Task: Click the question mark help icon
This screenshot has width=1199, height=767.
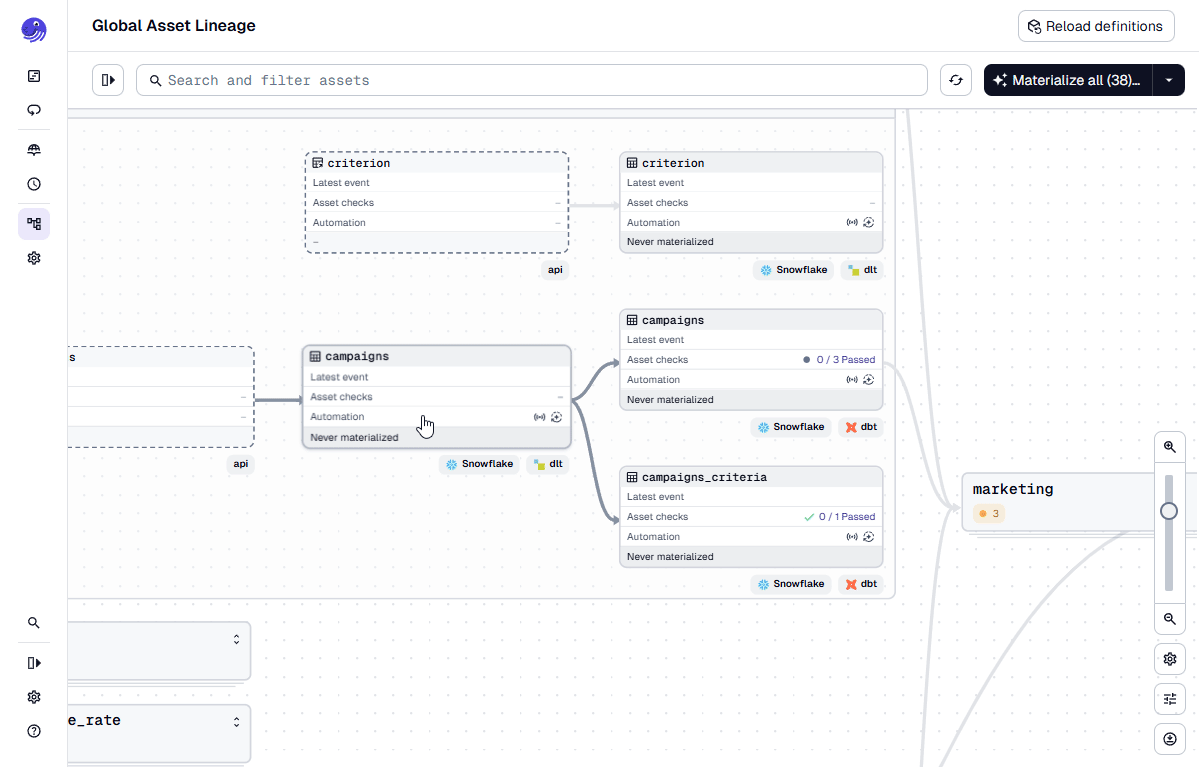Action: (34, 731)
